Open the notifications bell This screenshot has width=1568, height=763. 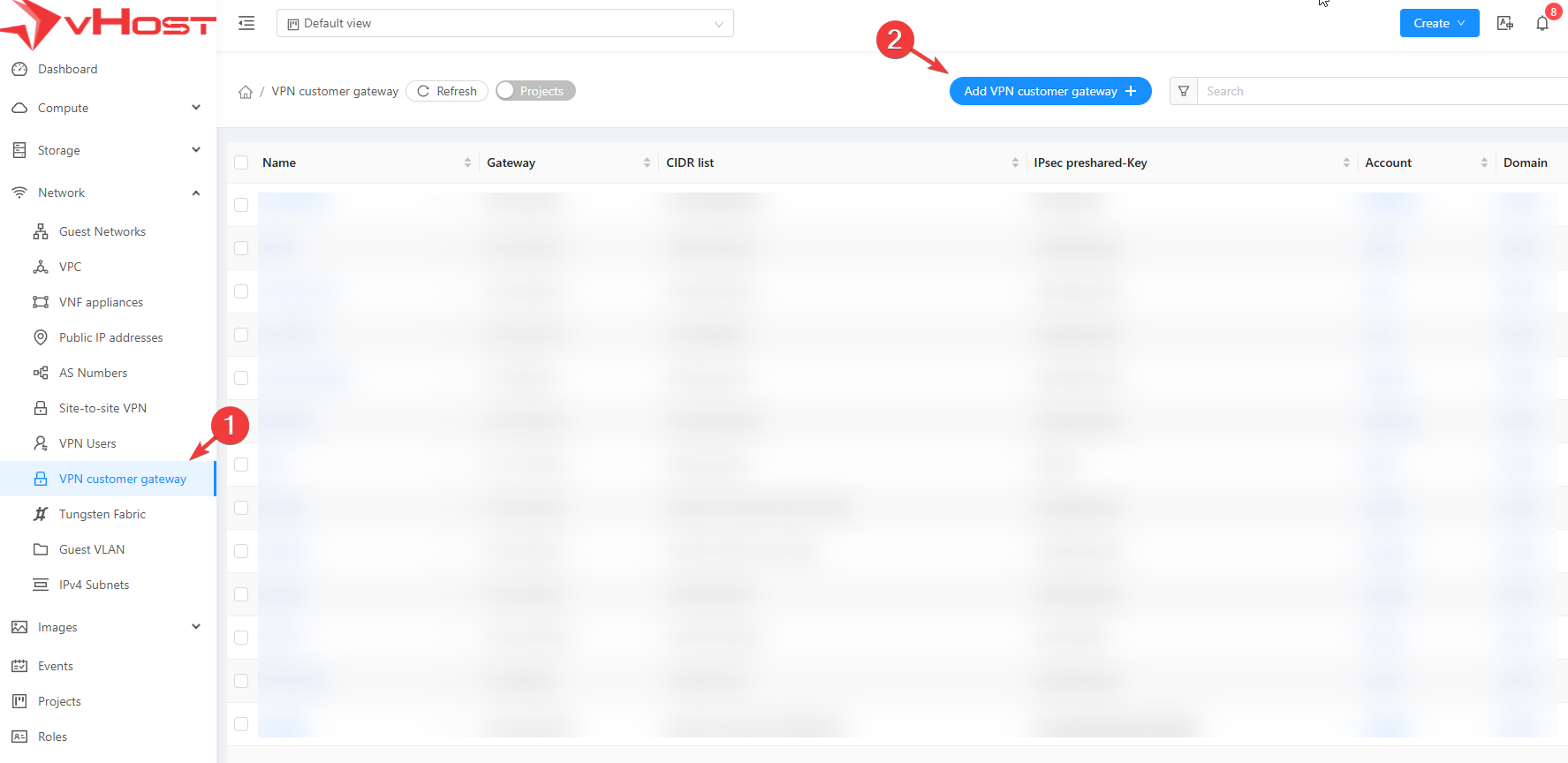point(1542,23)
